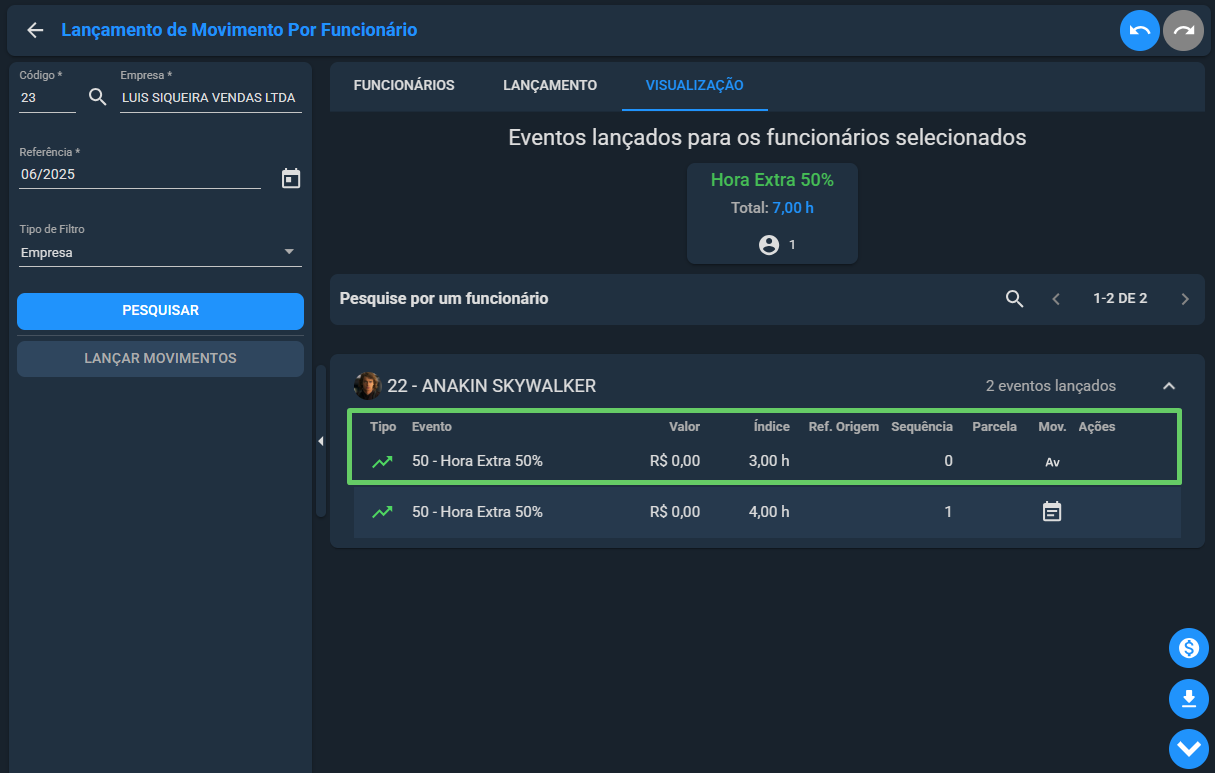The height and width of the screenshot is (773, 1215).
Task: Collapse the left filter panel handle
Action: click(321, 441)
